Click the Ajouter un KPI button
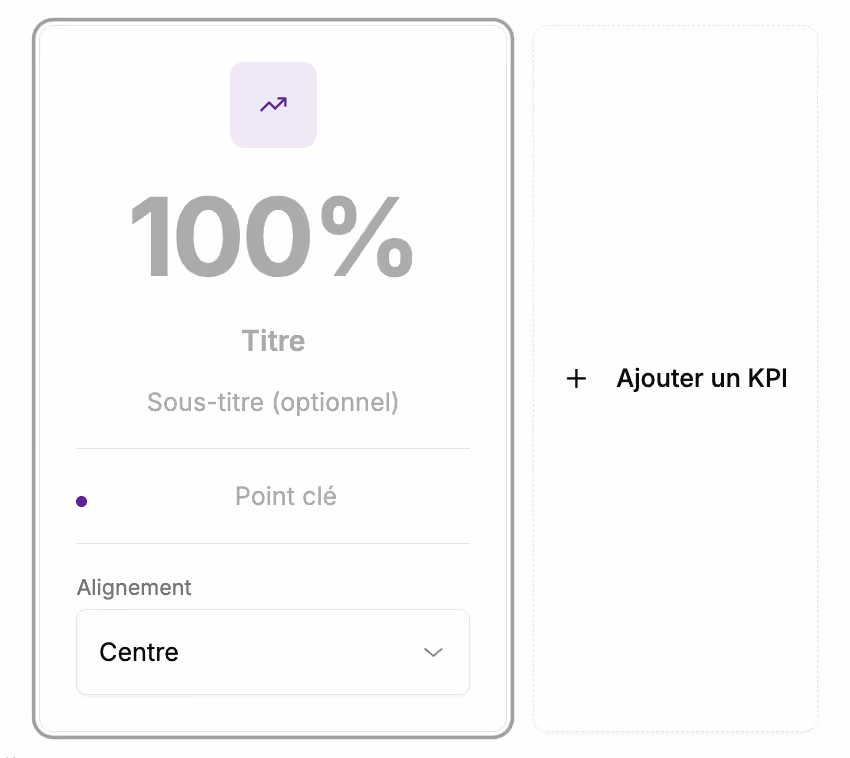This screenshot has height=758, width=850. [676, 379]
